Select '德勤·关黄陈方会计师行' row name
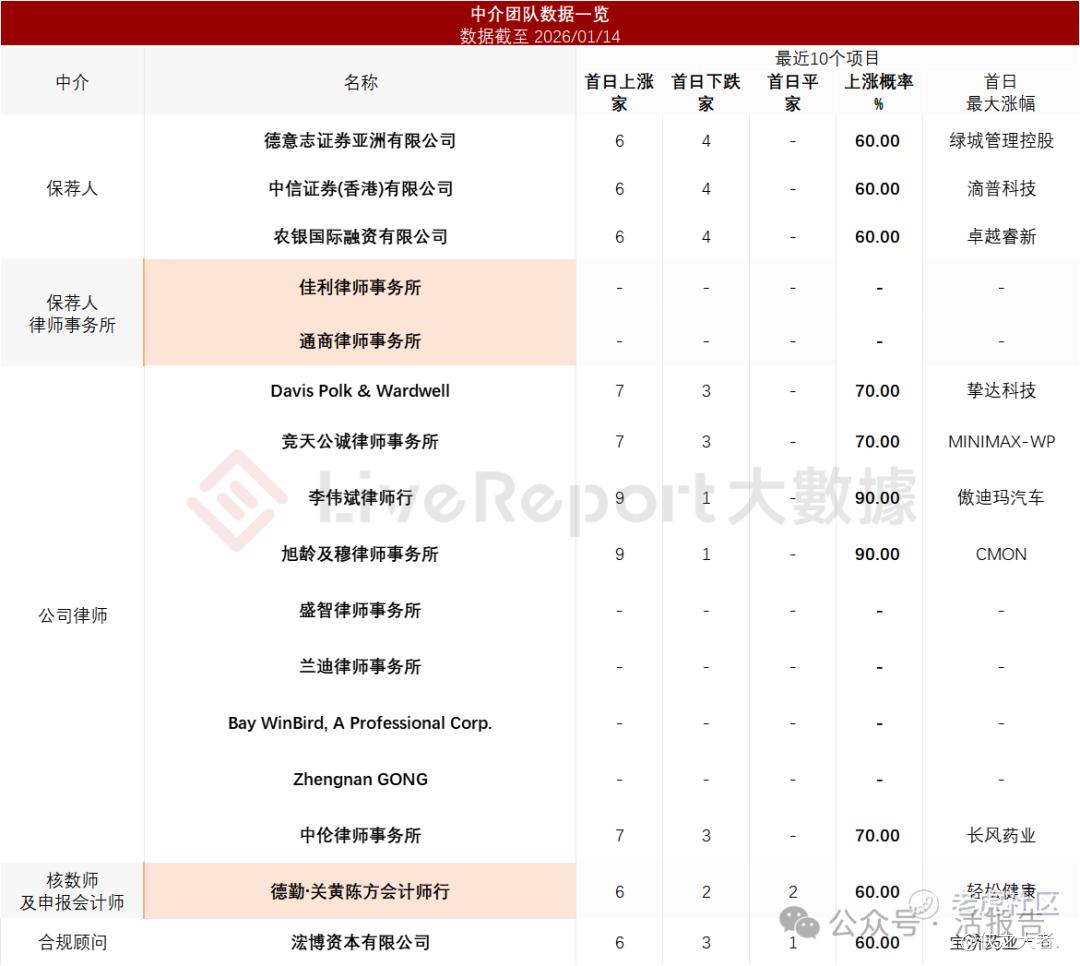This screenshot has width=1080, height=966. [360, 892]
